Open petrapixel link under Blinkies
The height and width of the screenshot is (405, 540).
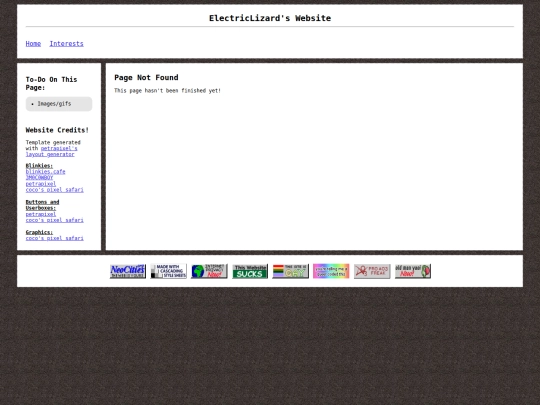pyautogui.click(x=41, y=184)
